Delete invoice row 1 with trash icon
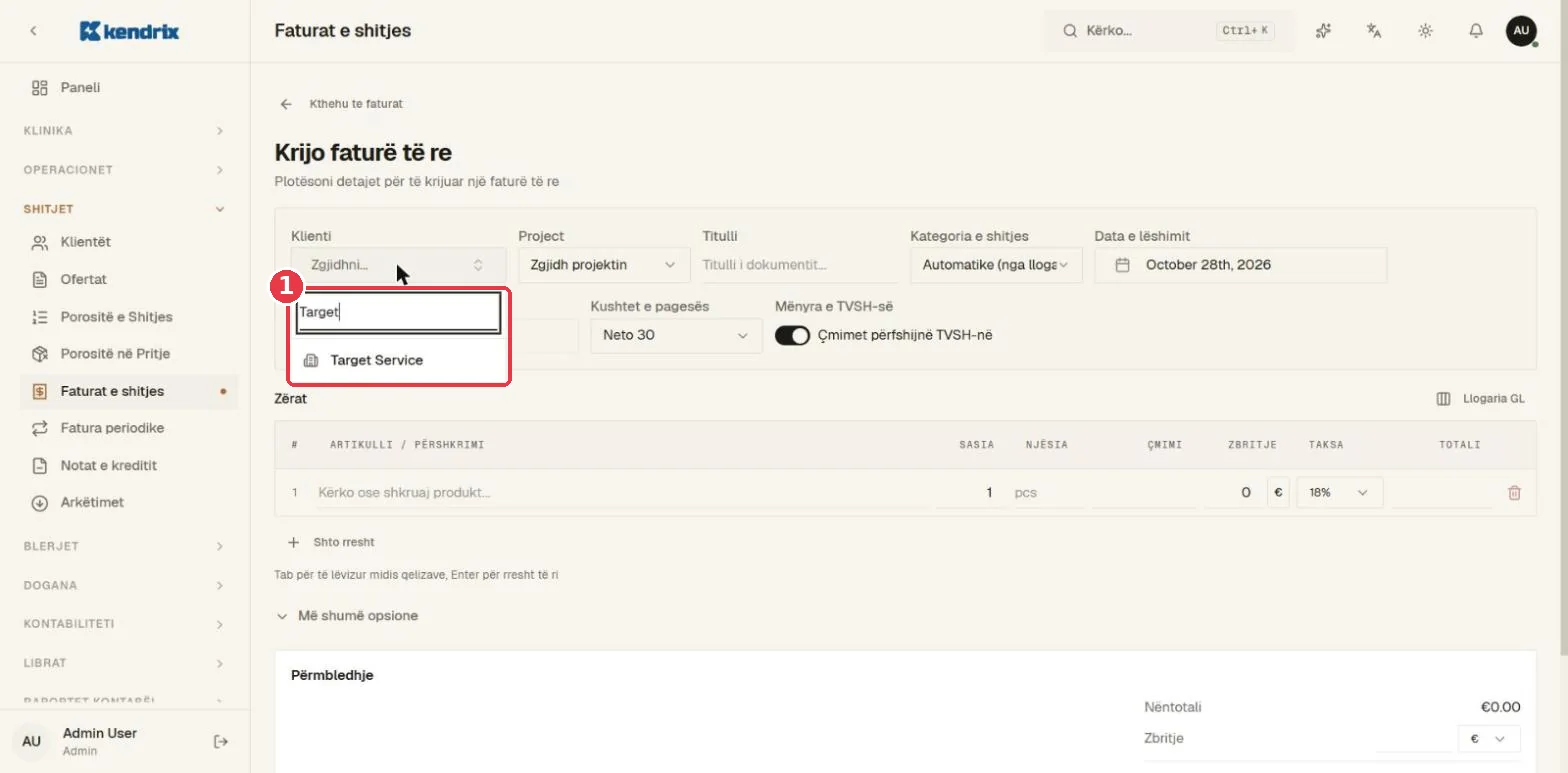The width and height of the screenshot is (1568, 773). (x=1514, y=493)
